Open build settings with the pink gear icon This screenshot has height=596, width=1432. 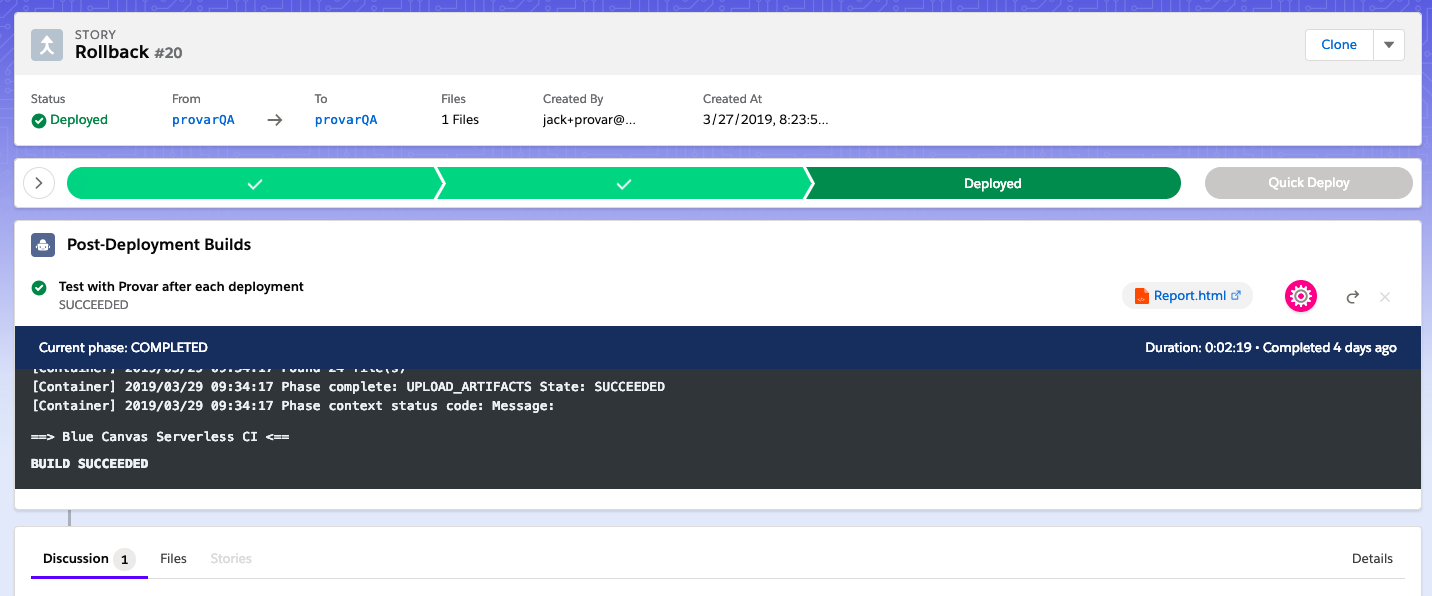tap(1301, 296)
